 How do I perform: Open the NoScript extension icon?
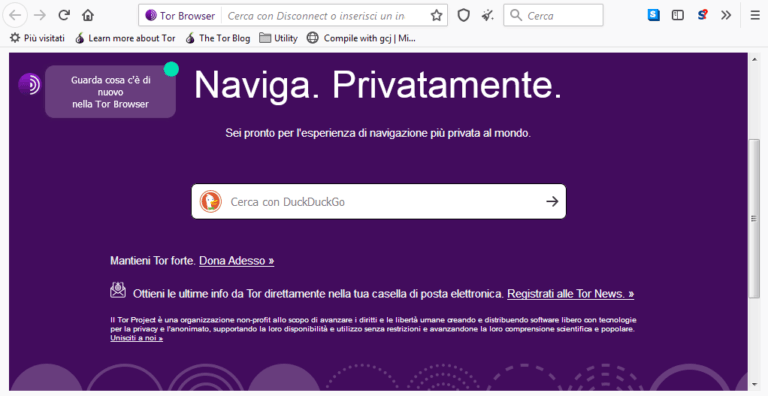702,15
